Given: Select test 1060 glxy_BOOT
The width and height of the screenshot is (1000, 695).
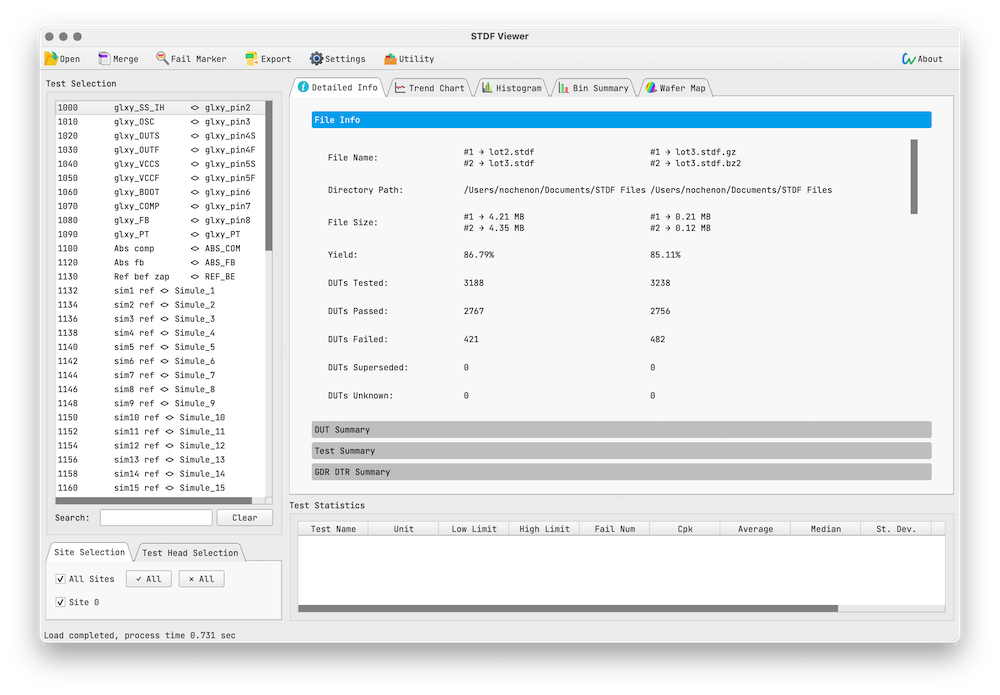Looking at the screenshot, I should (x=160, y=192).
